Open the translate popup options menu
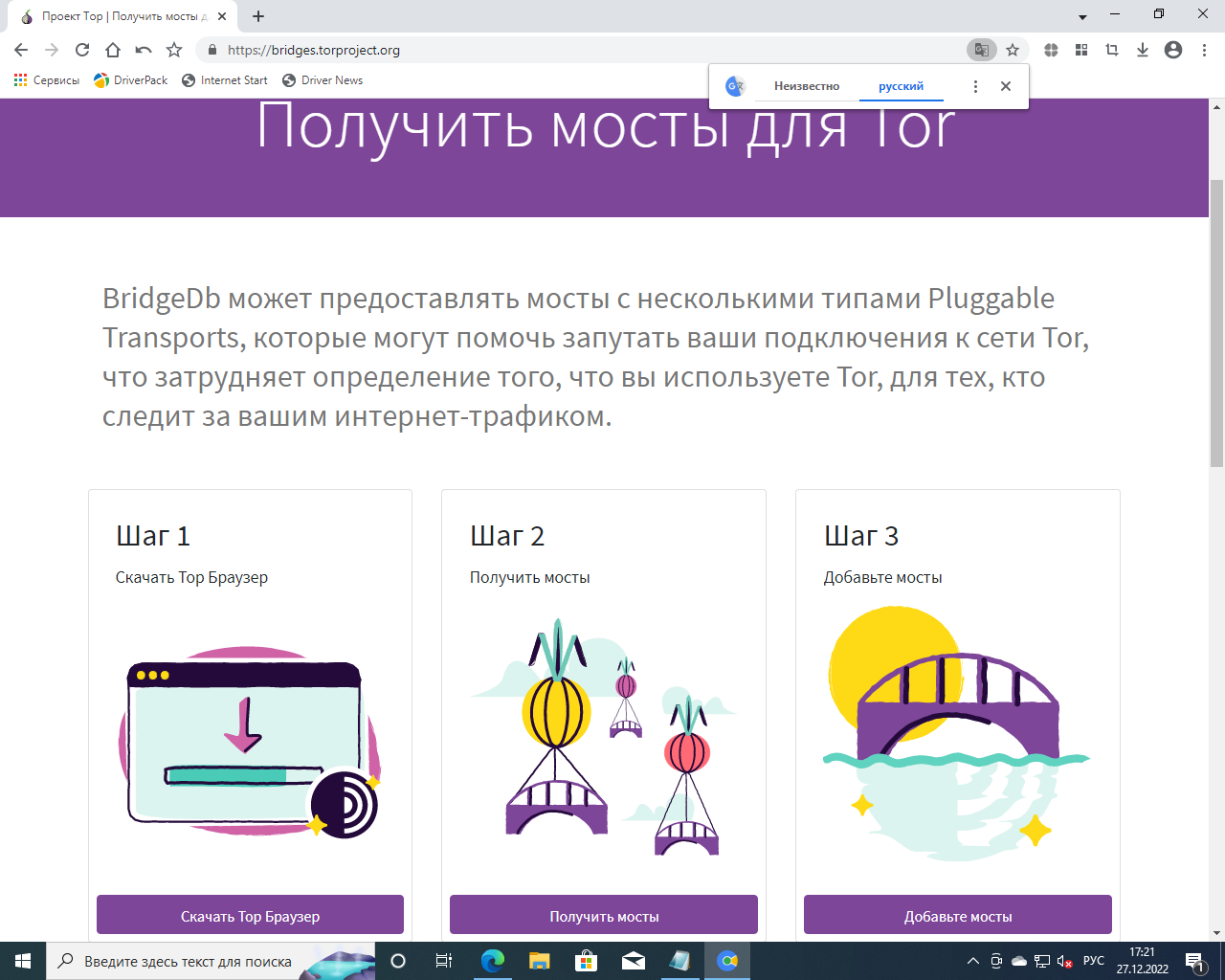This screenshot has width=1225, height=980. [975, 85]
